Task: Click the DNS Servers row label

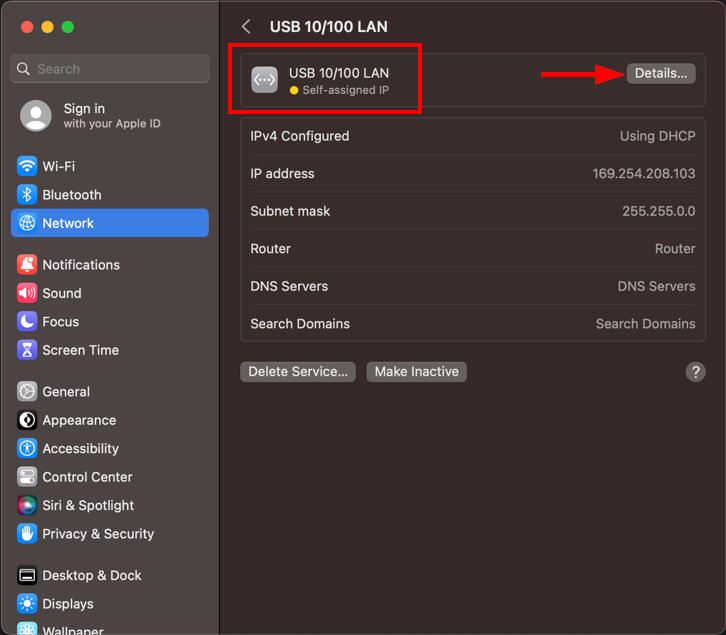Action: [x=289, y=286]
